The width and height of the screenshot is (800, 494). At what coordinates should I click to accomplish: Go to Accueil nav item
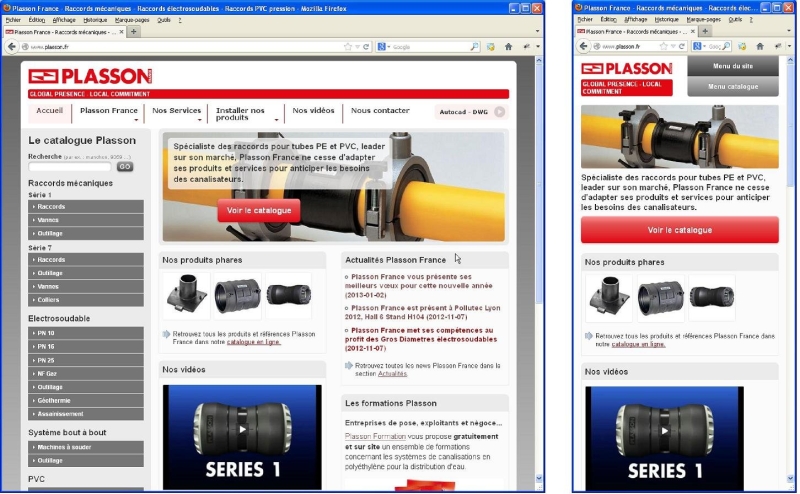point(49,111)
